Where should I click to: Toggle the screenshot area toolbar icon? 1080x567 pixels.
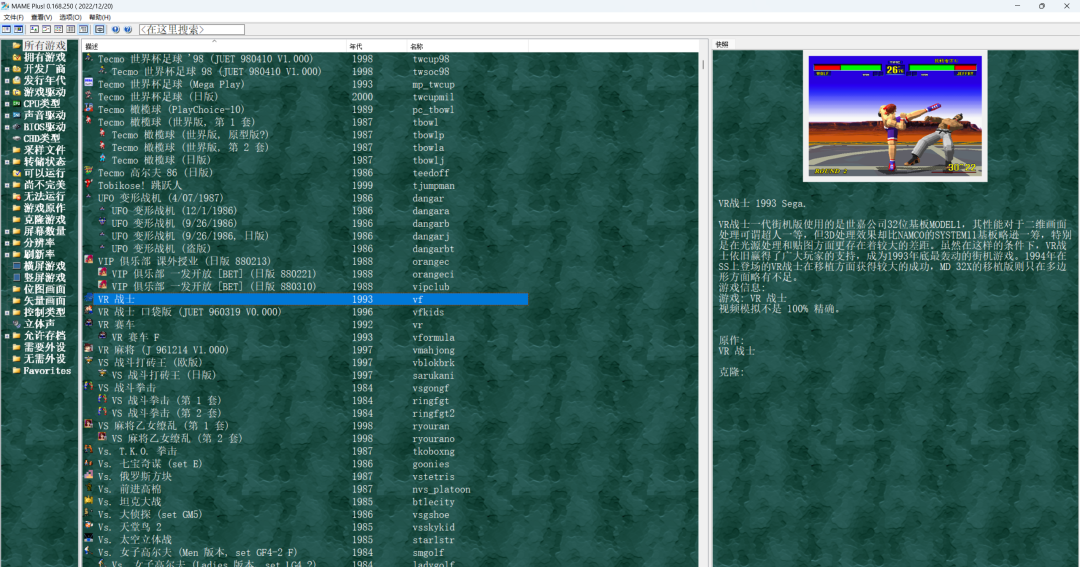tap(19, 30)
